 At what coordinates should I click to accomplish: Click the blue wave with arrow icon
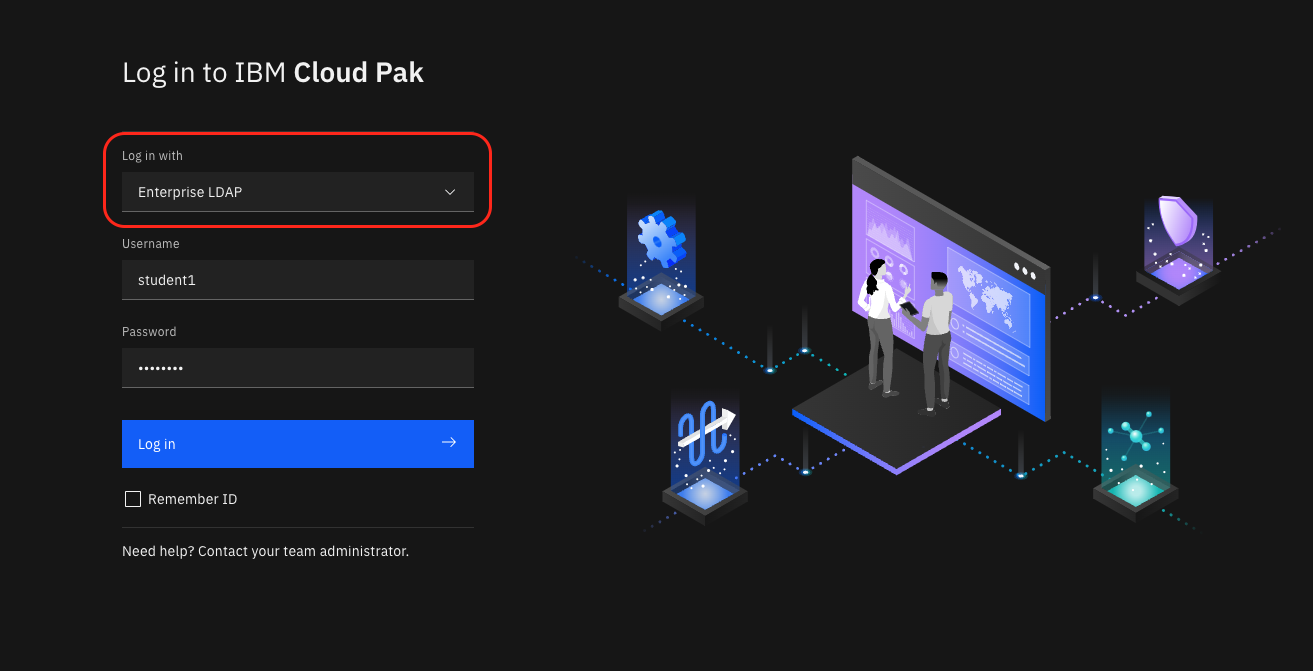click(706, 431)
